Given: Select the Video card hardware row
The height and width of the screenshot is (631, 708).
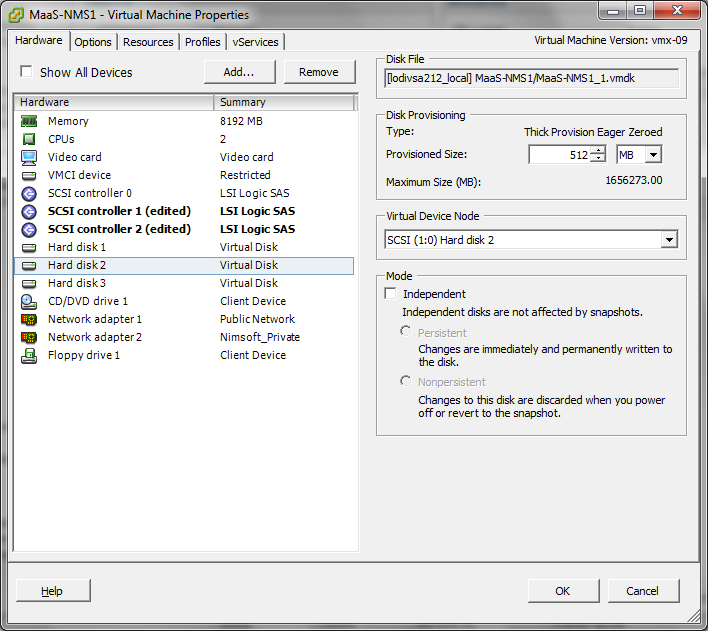Looking at the screenshot, I should [184, 157].
